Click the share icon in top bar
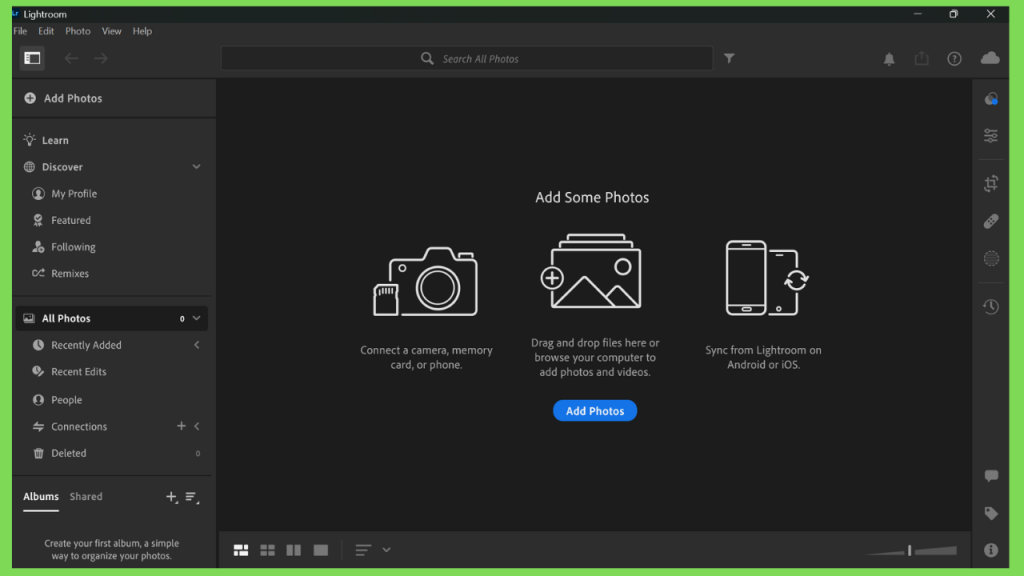This screenshot has height=576, width=1024. [x=921, y=59]
